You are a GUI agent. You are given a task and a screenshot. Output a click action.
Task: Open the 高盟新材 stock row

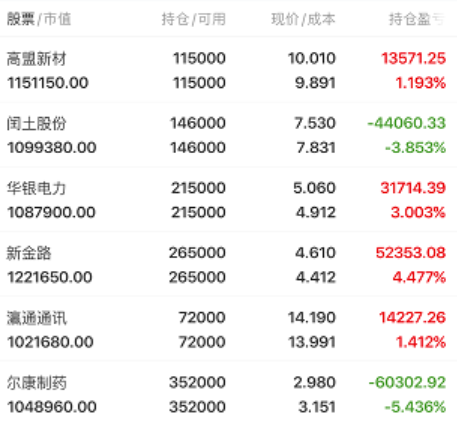pyautogui.click(x=228, y=70)
